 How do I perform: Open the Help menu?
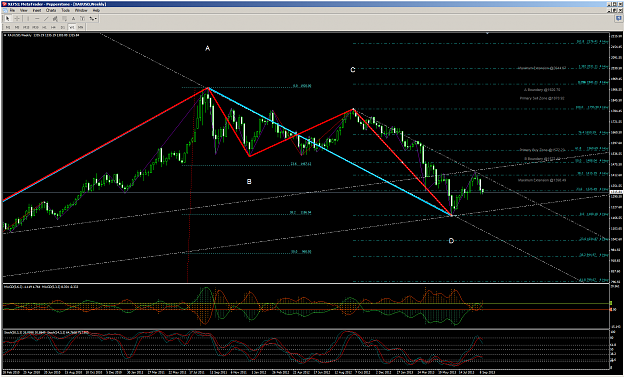[96, 10]
